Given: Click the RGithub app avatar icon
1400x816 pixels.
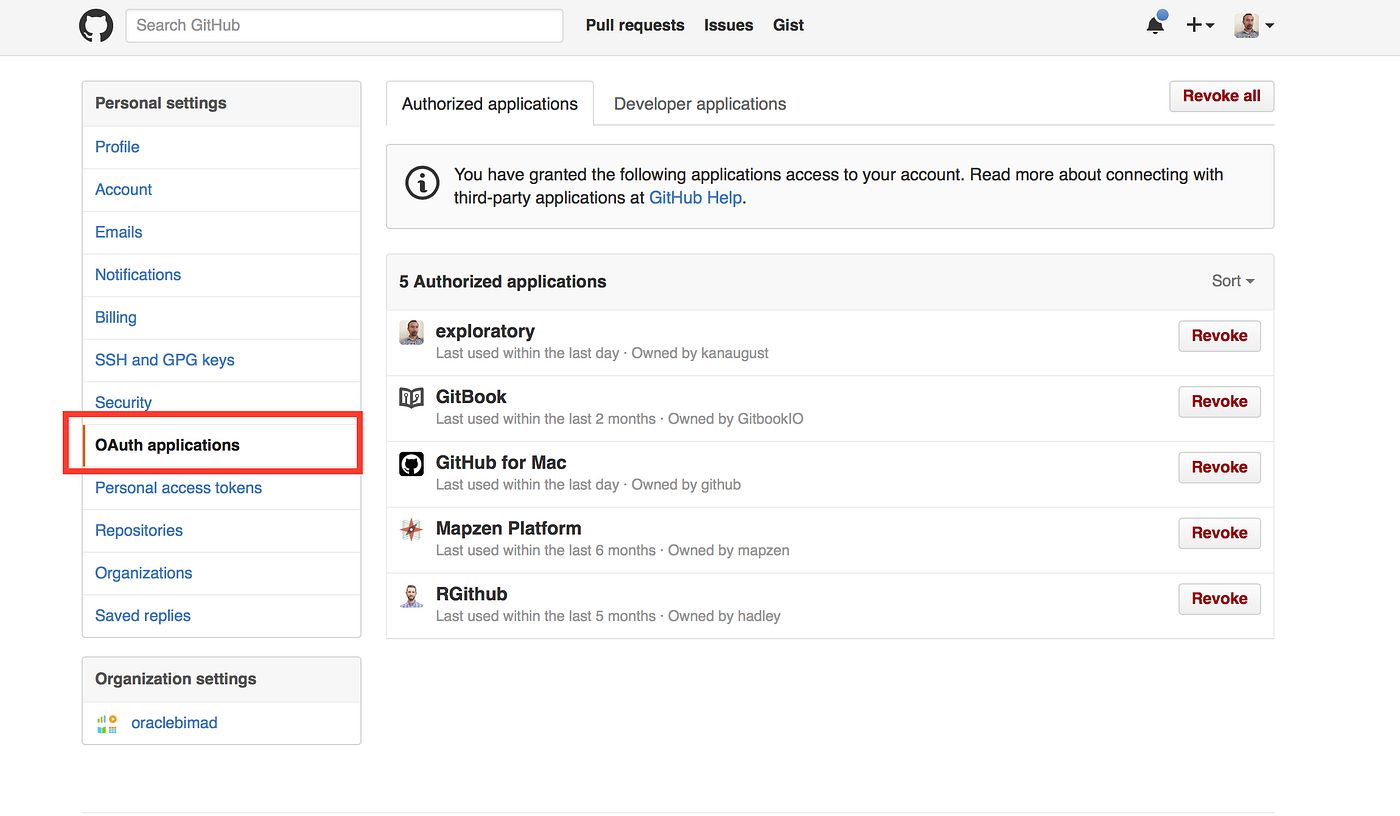Looking at the screenshot, I should coord(411,595).
